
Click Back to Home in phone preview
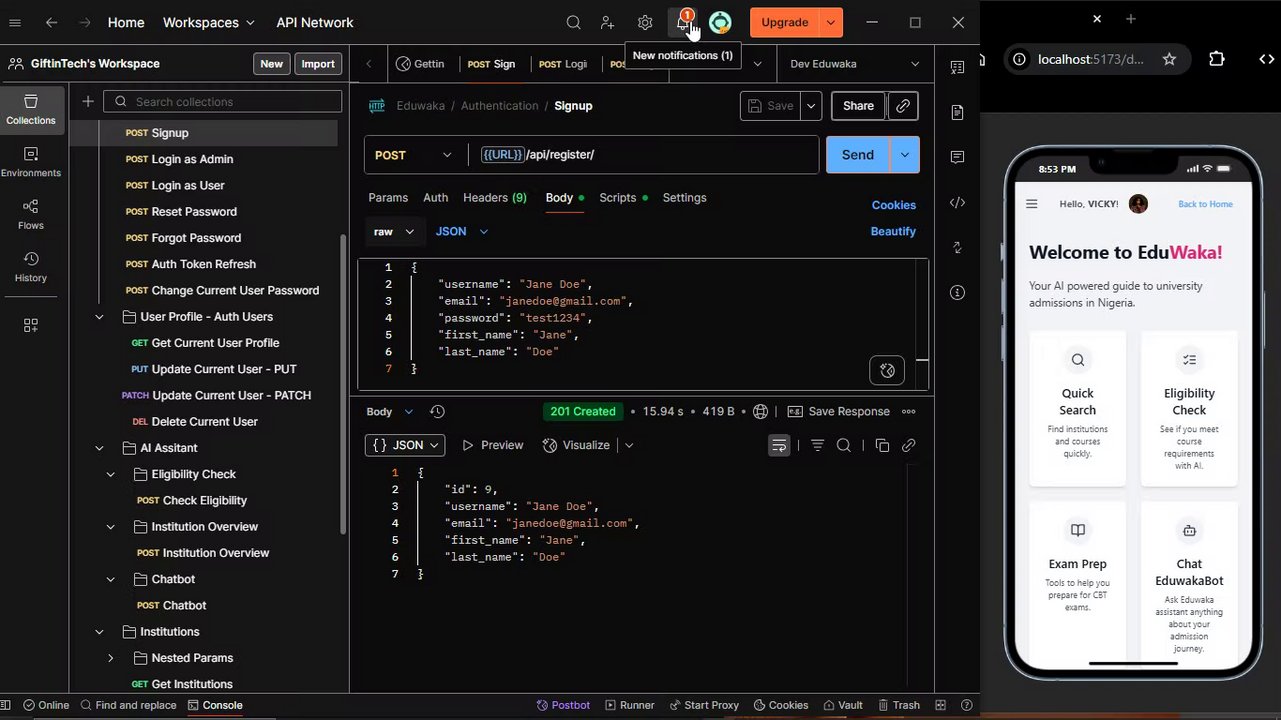click(x=1205, y=204)
